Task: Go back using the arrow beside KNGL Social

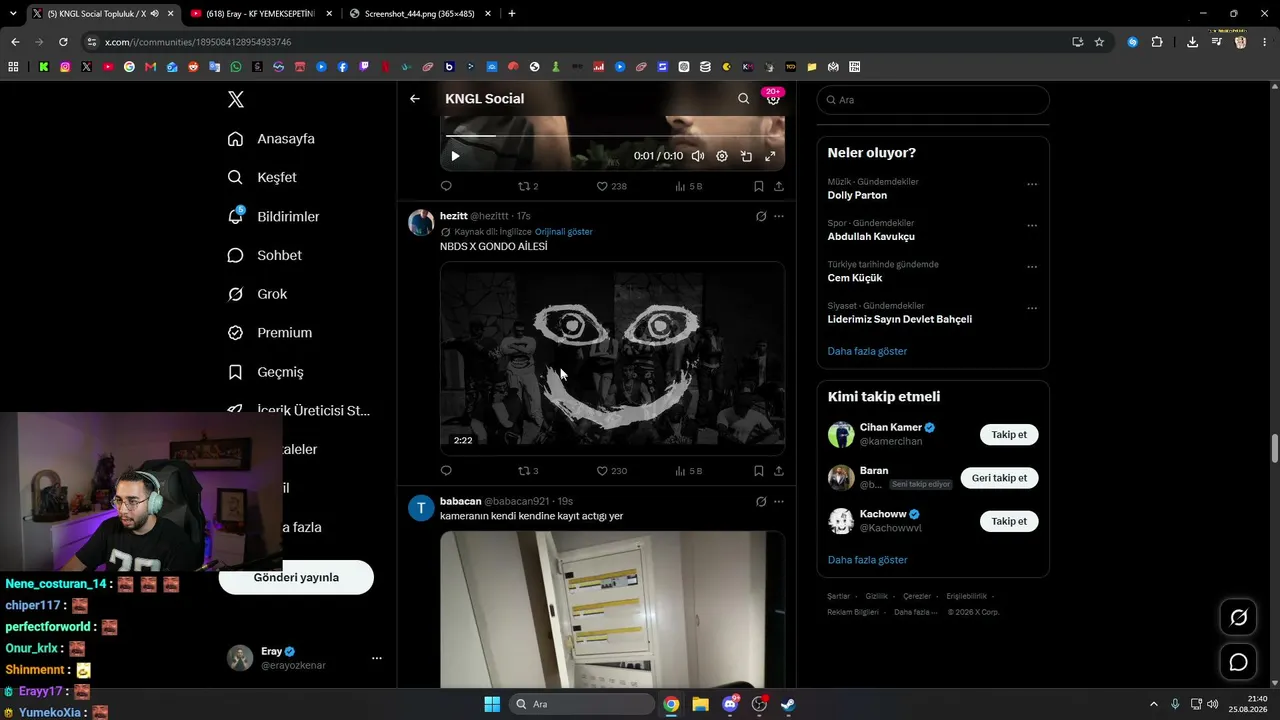Action: (x=415, y=99)
